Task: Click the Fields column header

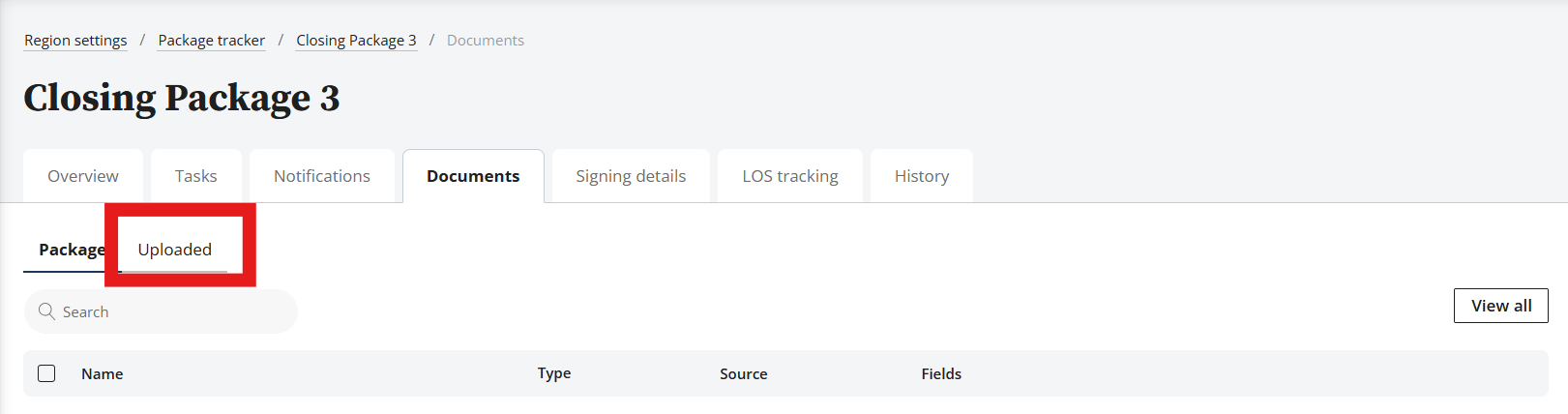Action: click(x=941, y=374)
